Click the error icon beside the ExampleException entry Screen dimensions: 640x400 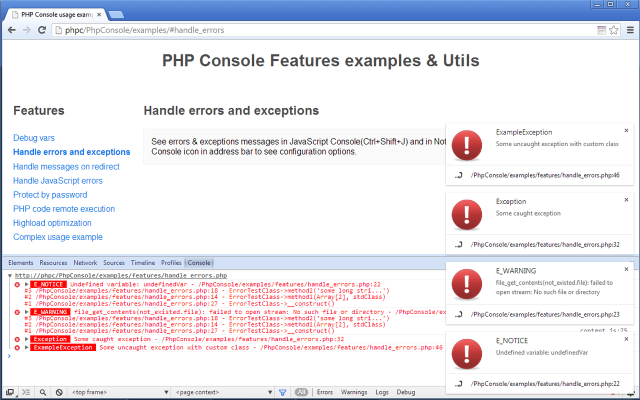17,348
